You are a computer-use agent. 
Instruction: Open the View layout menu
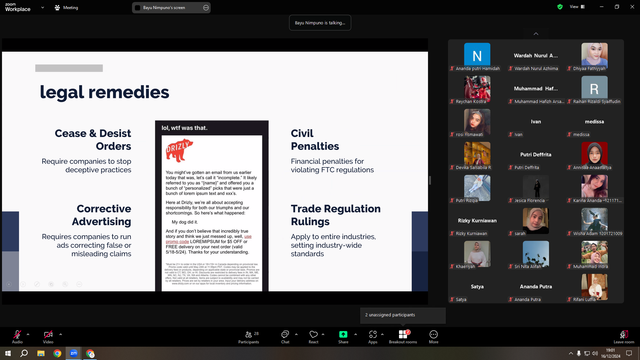coord(577,7)
